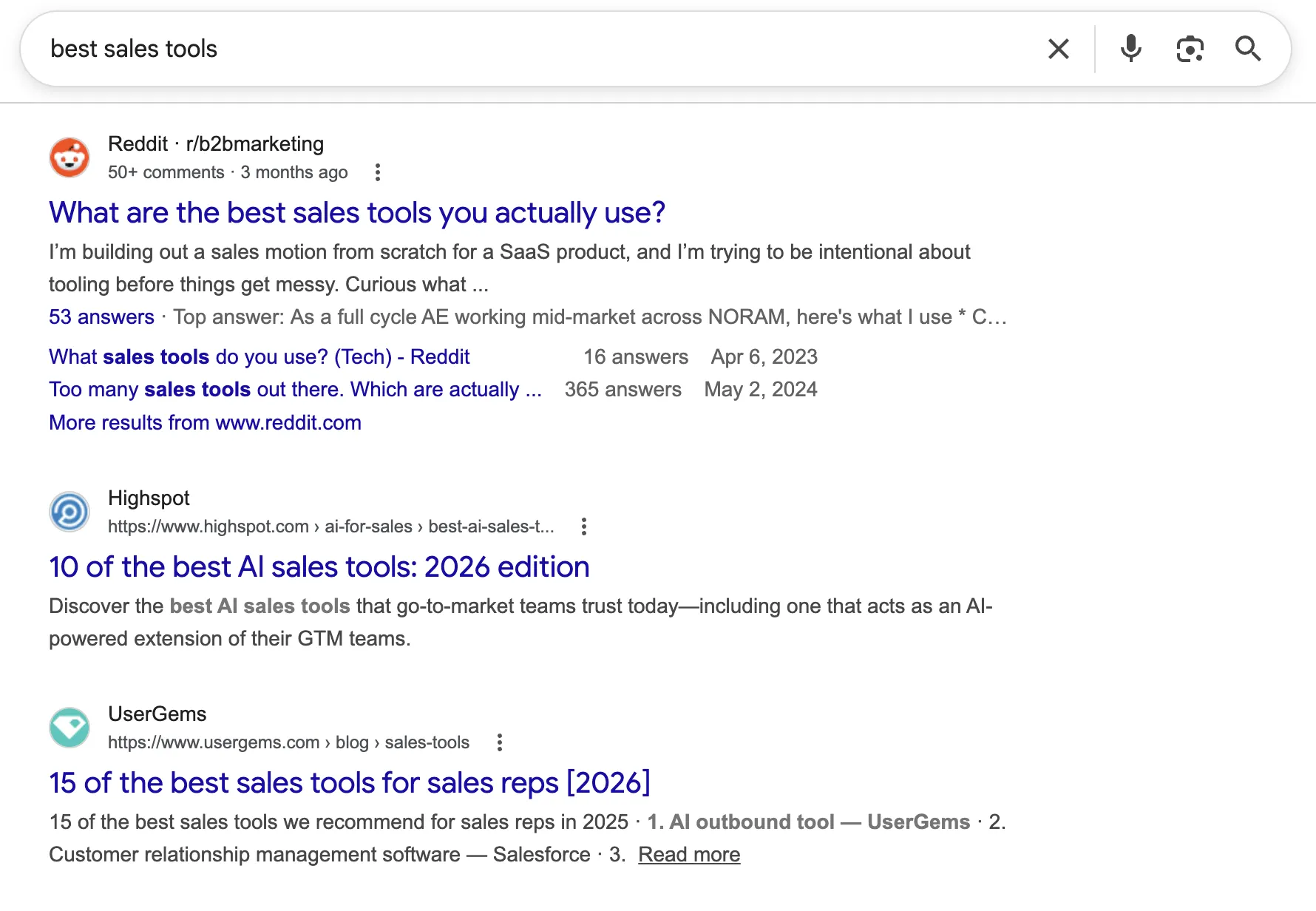This screenshot has width=1316, height=911.
Task: Open 'Too many sales tools out there' link
Action: [295, 390]
